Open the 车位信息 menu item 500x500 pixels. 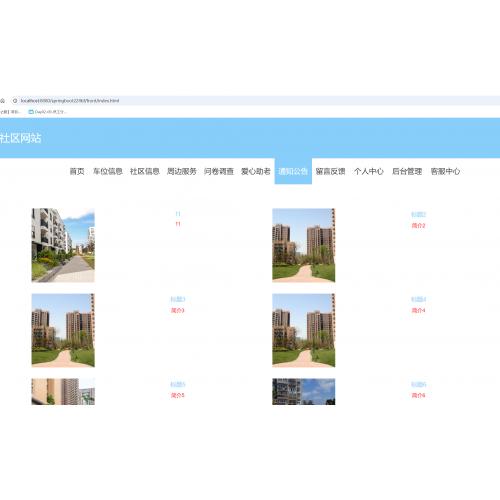(108, 171)
